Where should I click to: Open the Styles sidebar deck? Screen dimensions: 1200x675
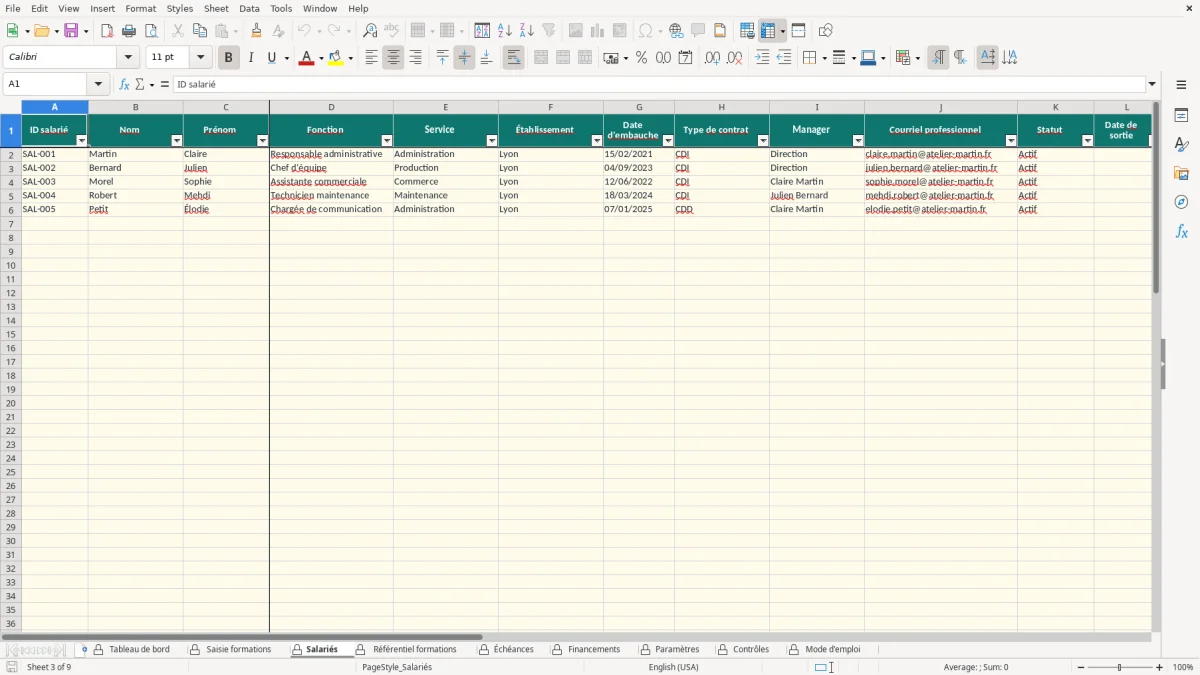1181,145
